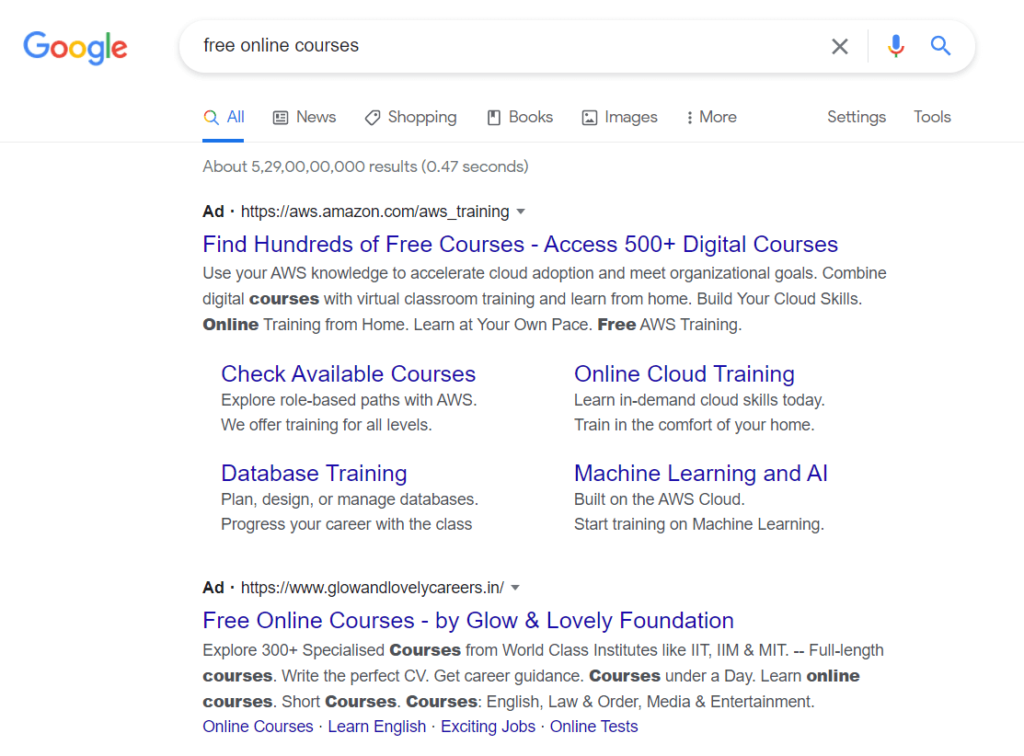Submit search using the magnifier icon
This screenshot has width=1024, height=756.
(x=940, y=46)
